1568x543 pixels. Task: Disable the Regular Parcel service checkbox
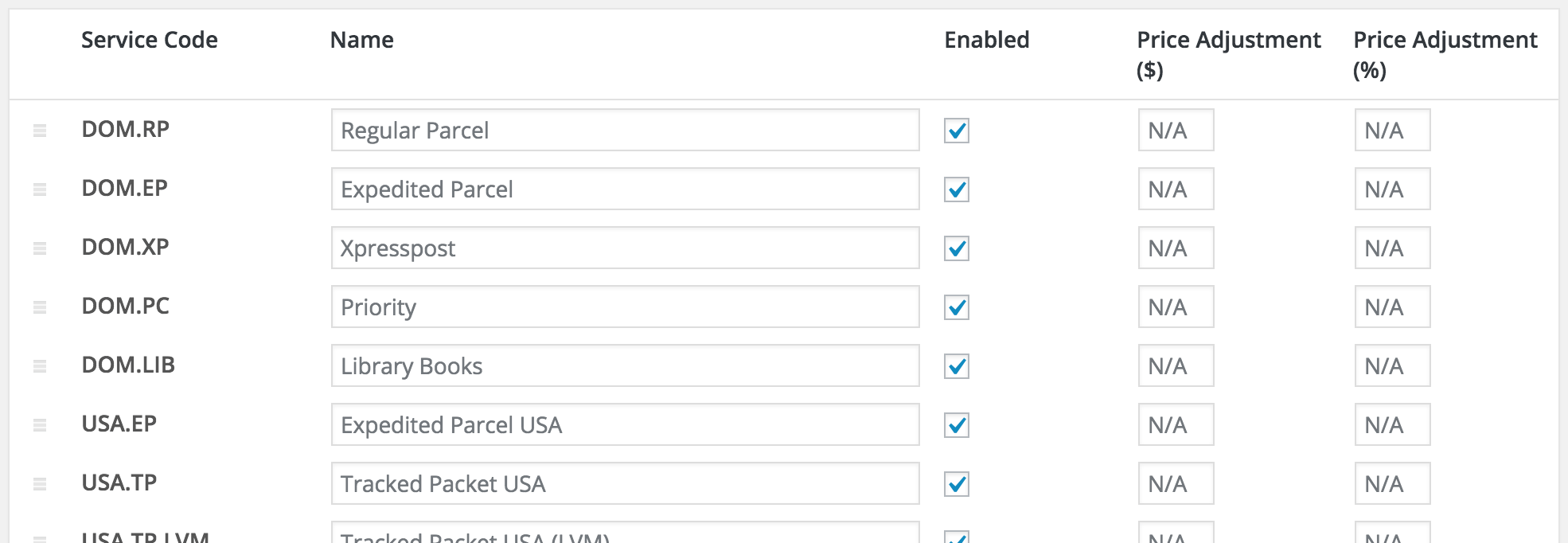tap(956, 131)
